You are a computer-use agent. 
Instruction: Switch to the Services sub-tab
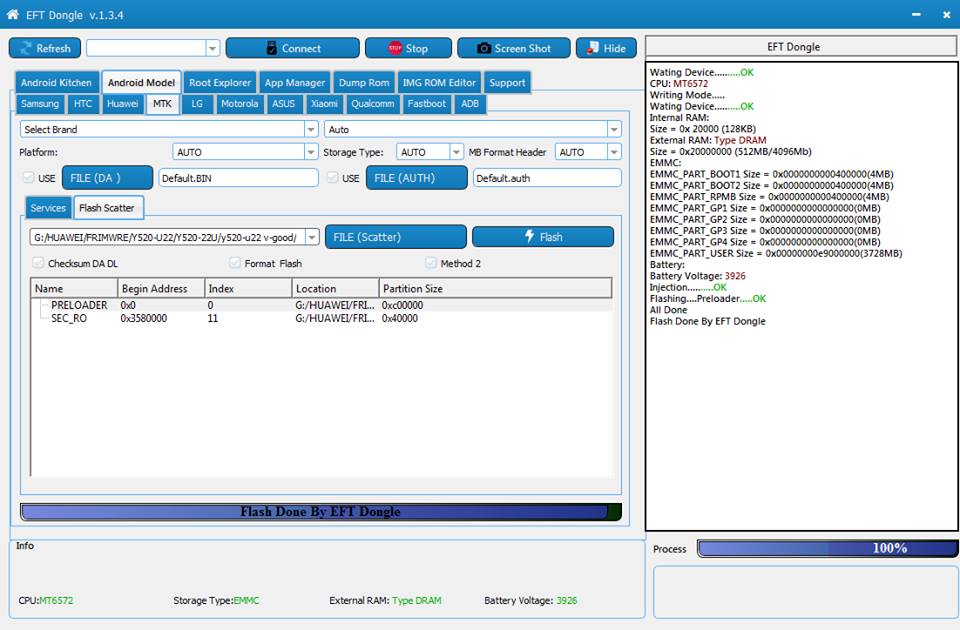coord(48,208)
